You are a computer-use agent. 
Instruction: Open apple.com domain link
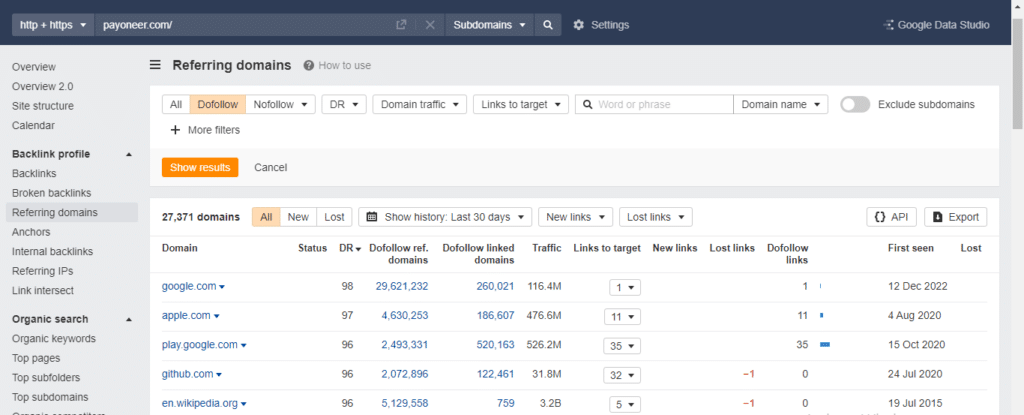pos(186,316)
